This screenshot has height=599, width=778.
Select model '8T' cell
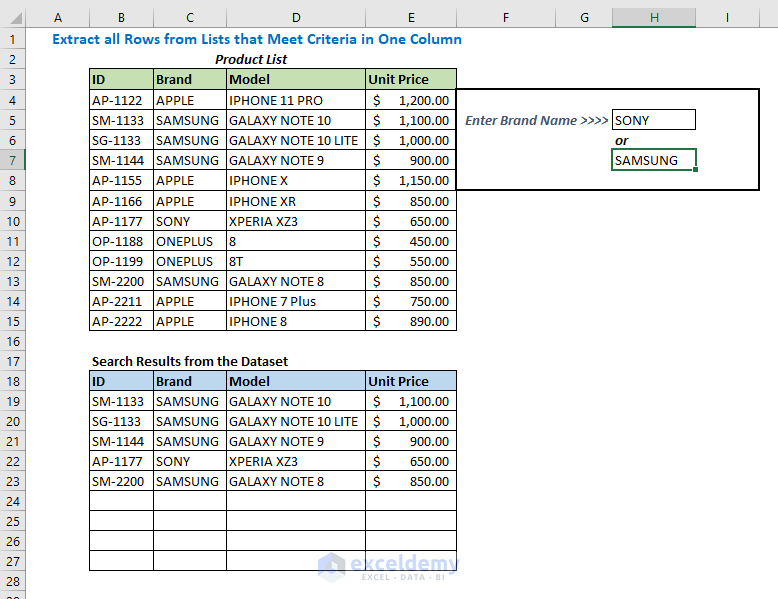tap(296, 261)
